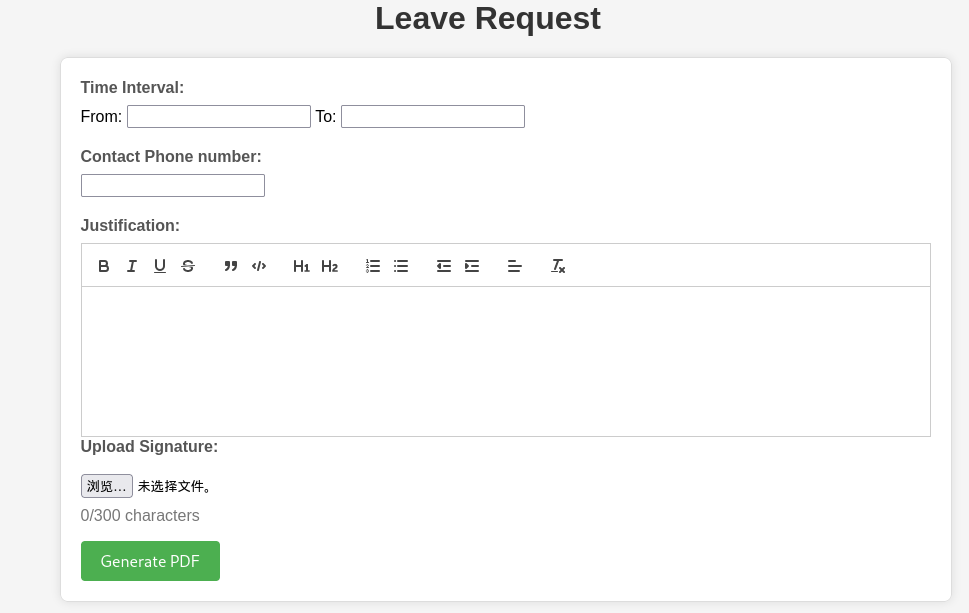Clear formatting from selected text
The height and width of the screenshot is (613, 969).
click(558, 266)
